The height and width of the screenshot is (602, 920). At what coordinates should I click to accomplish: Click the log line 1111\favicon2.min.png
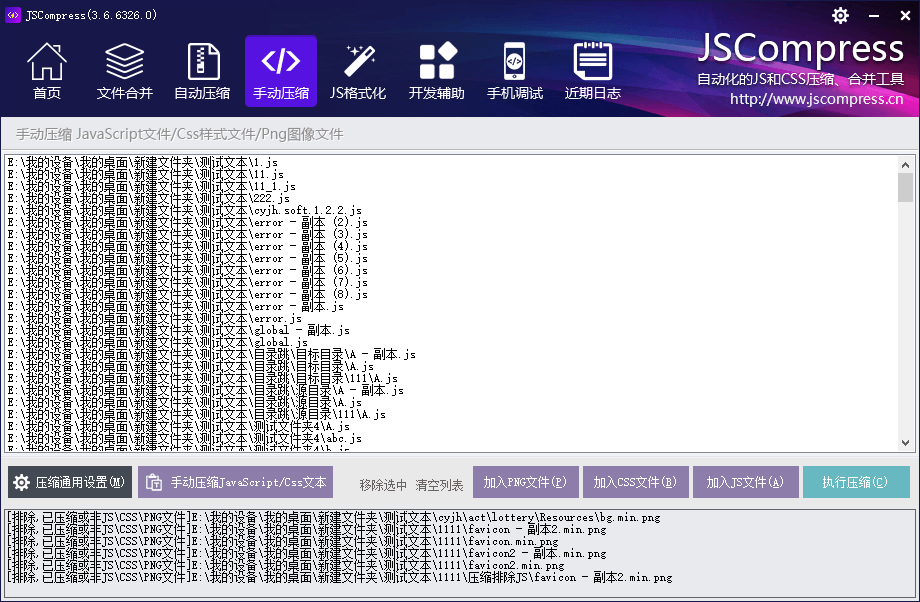(285, 566)
